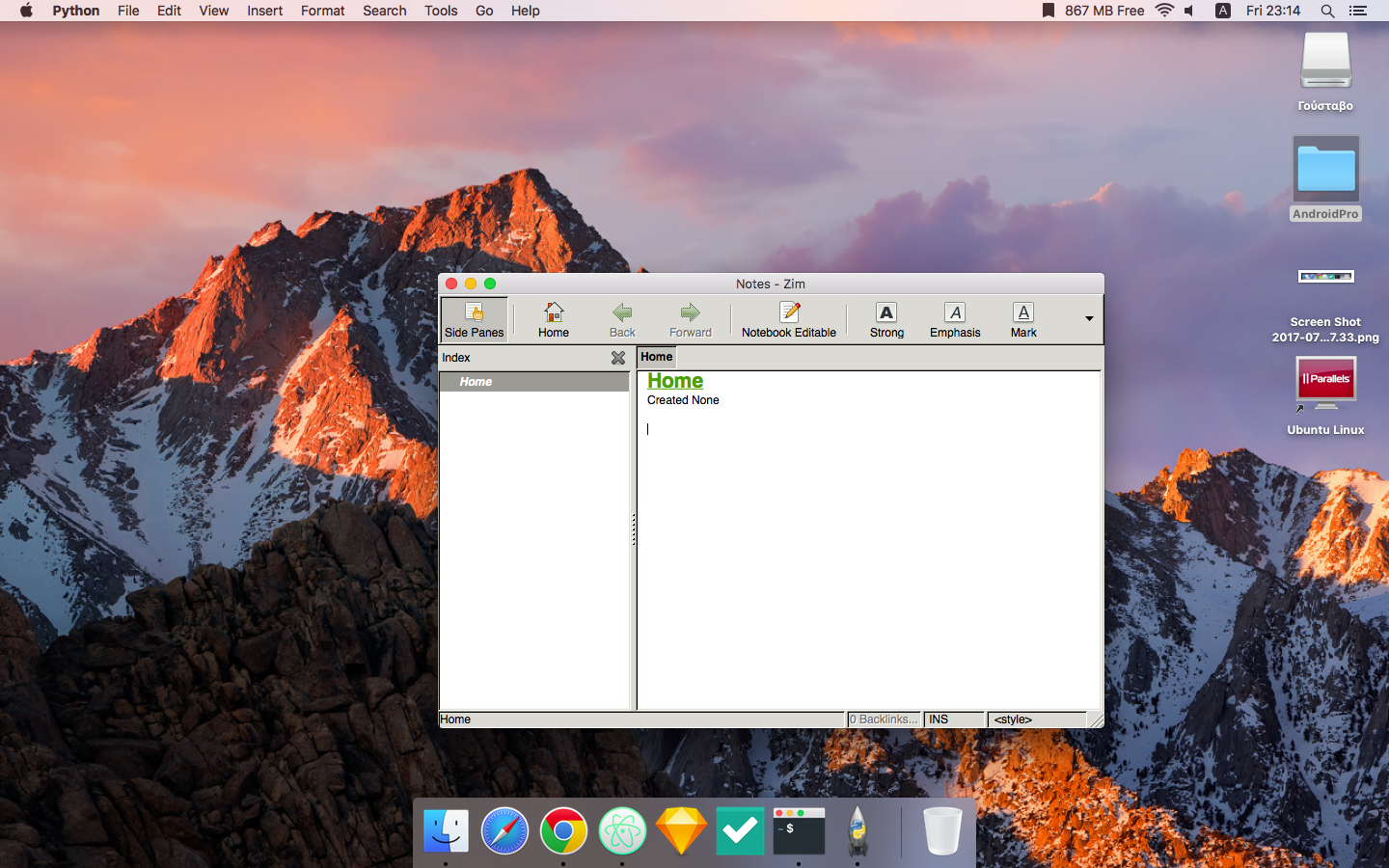Image resolution: width=1389 pixels, height=868 pixels.
Task: Click the Forward arrow in Zim toolbar
Action: pos(691,319)
